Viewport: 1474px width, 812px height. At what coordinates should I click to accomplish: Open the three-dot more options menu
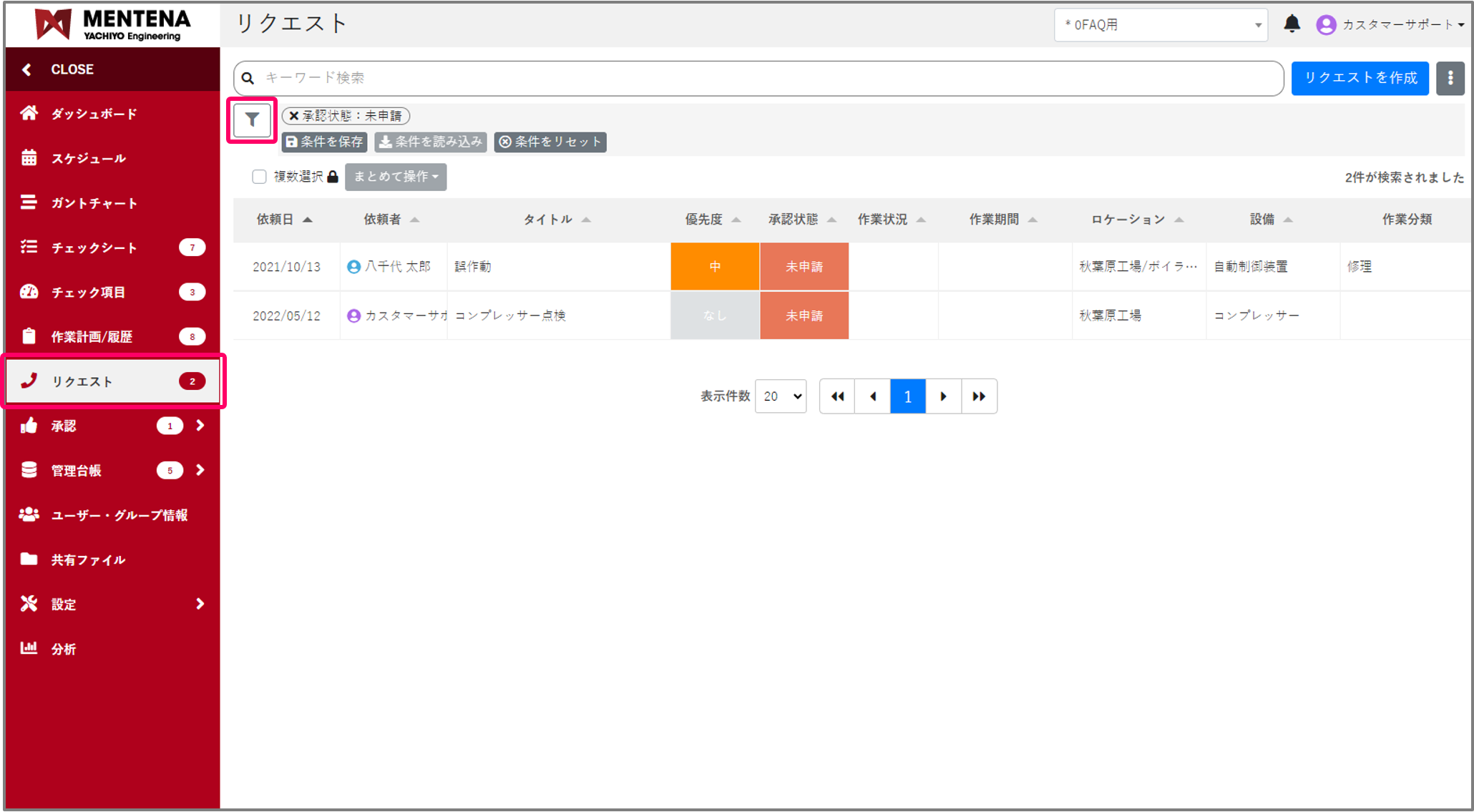[x=1450, y=78]
